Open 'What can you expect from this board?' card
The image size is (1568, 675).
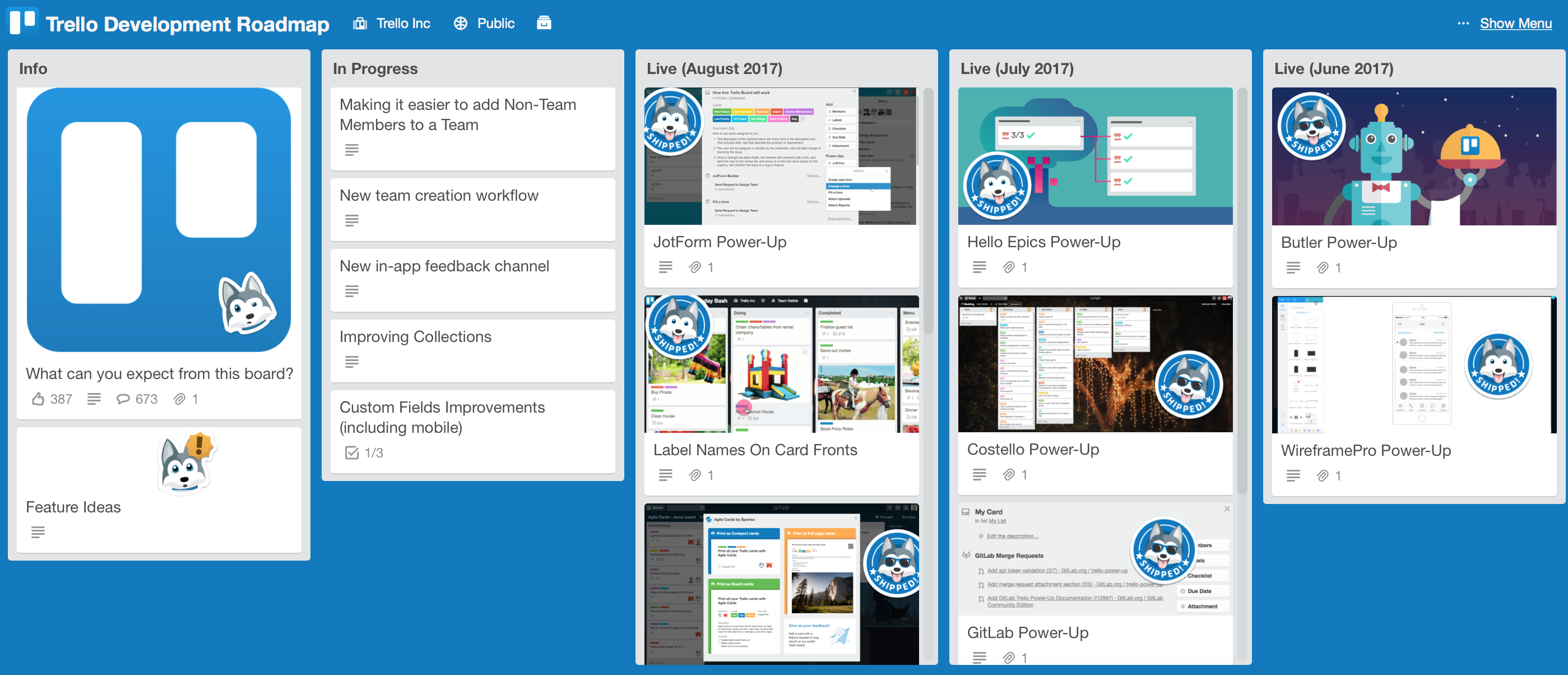[160, 373]
